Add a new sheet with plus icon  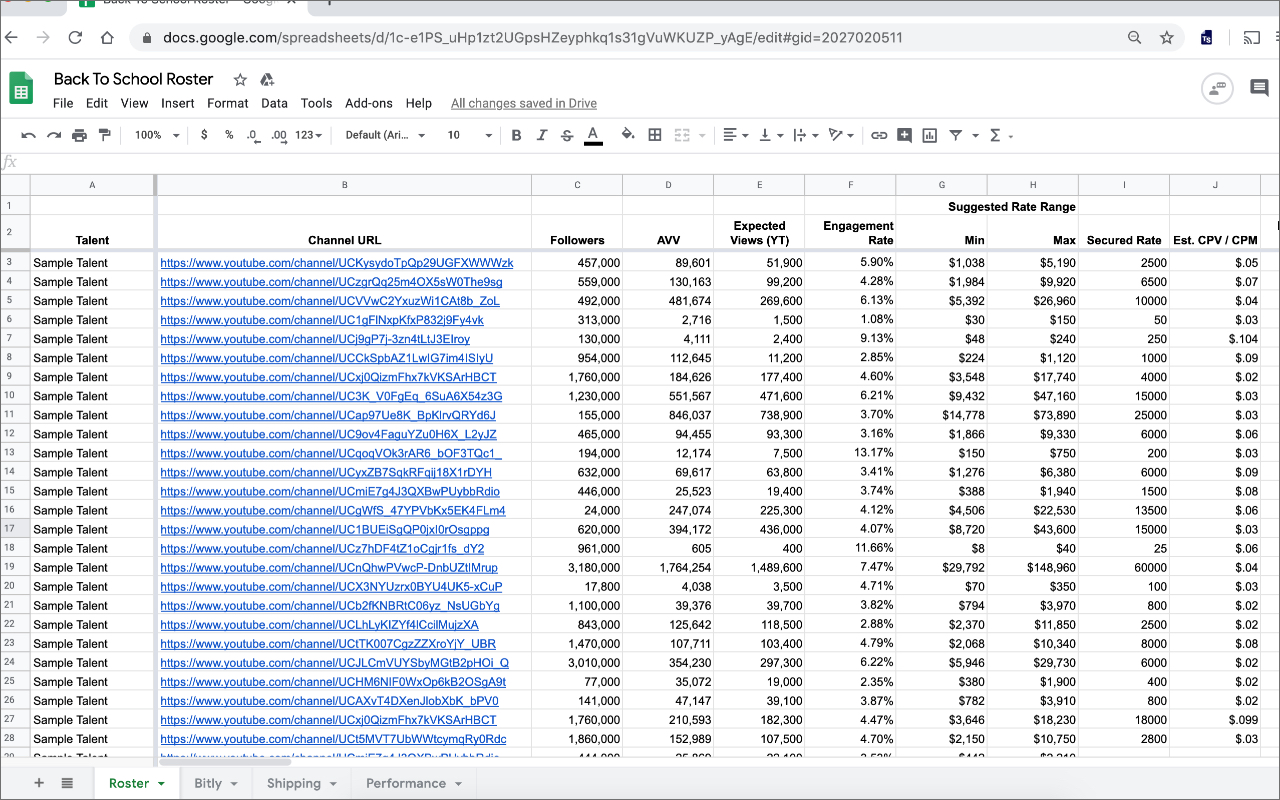point(39,783)
